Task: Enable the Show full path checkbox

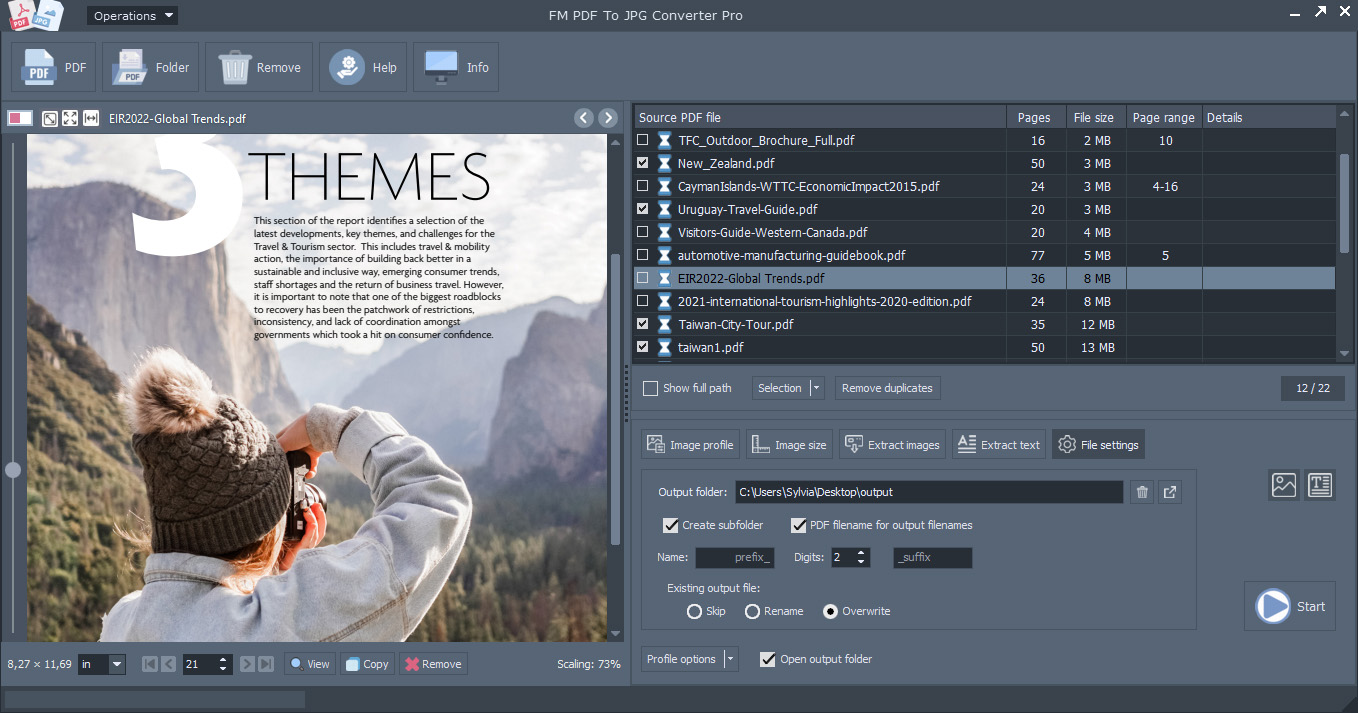Action: tap(650, 388)
